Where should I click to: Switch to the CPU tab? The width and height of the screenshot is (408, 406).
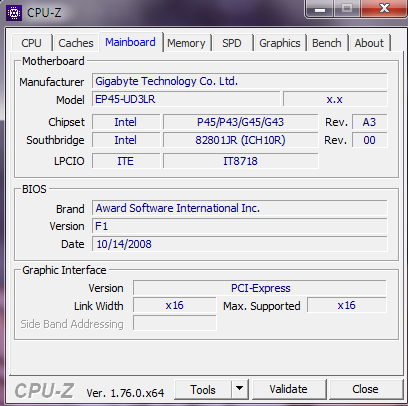(31, 43)
